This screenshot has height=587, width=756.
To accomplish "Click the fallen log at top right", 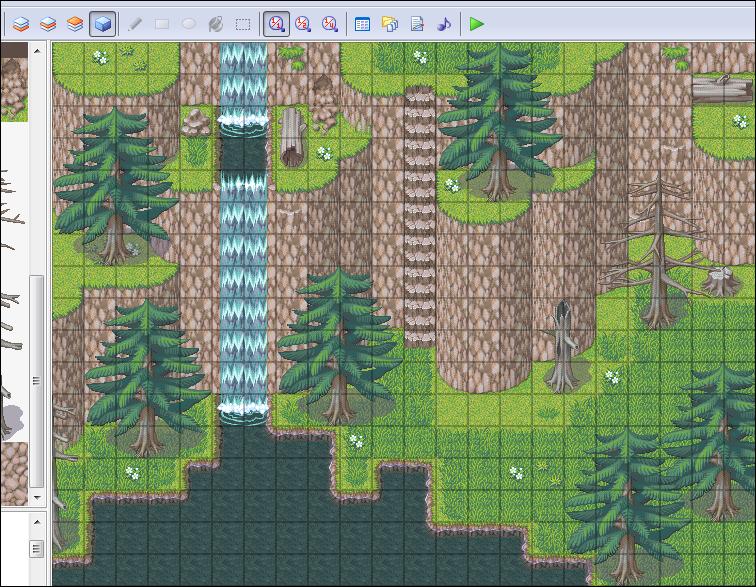I will tap(722, 87).
